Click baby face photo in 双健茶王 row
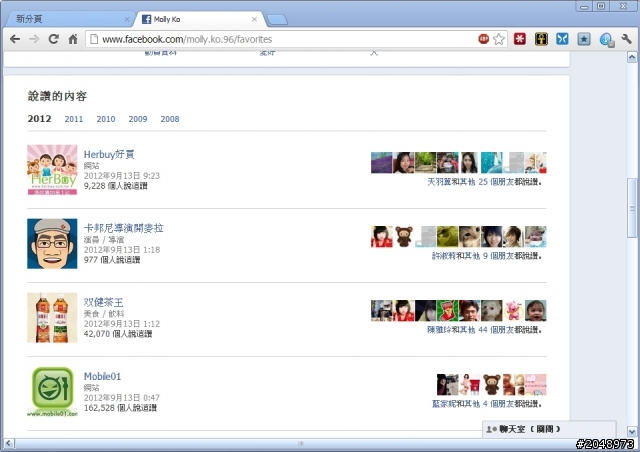 (x=536, y=311)
